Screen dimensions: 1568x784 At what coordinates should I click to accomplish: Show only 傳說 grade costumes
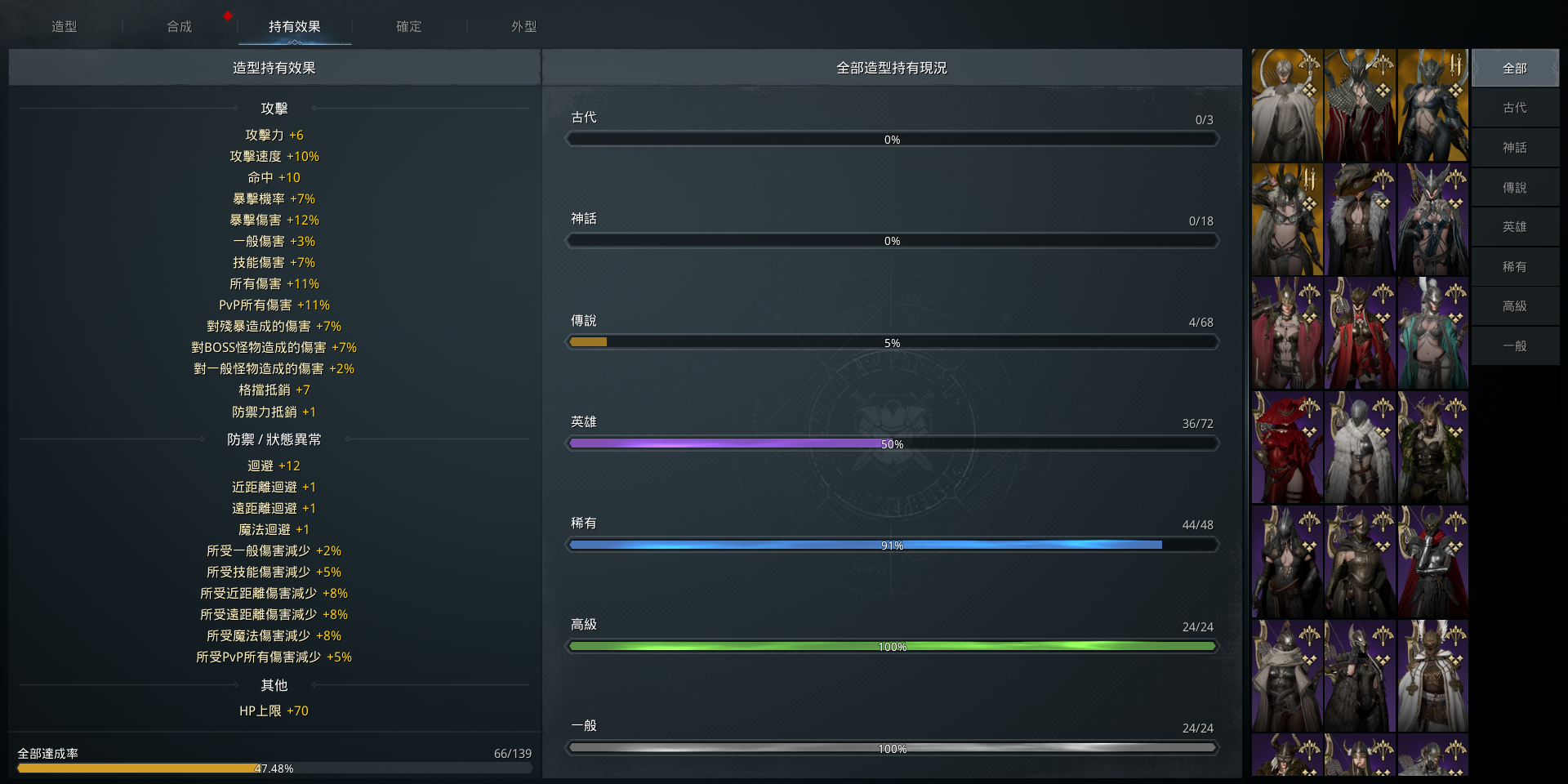point(1515,188)
